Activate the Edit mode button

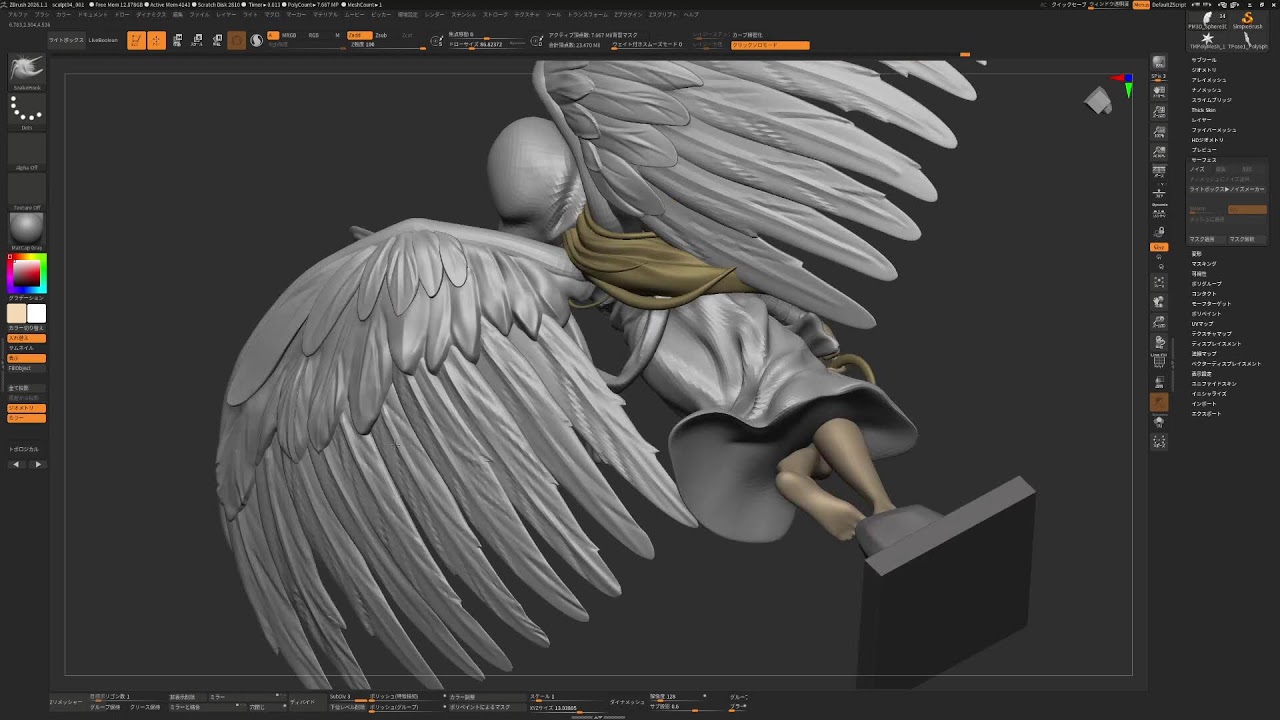136,40
